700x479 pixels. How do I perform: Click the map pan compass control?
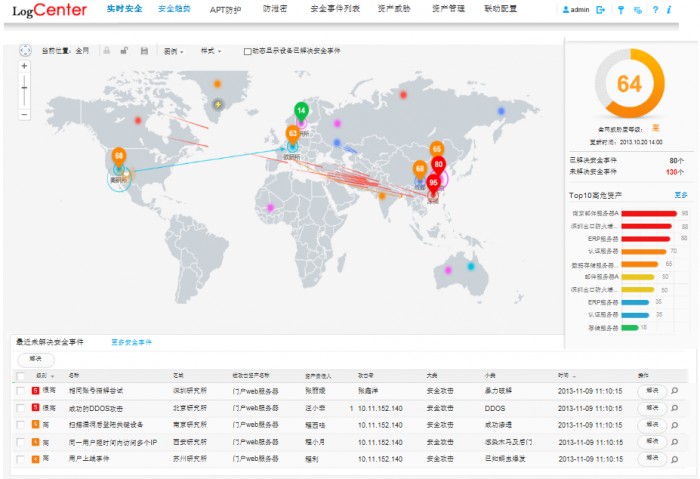25,50
